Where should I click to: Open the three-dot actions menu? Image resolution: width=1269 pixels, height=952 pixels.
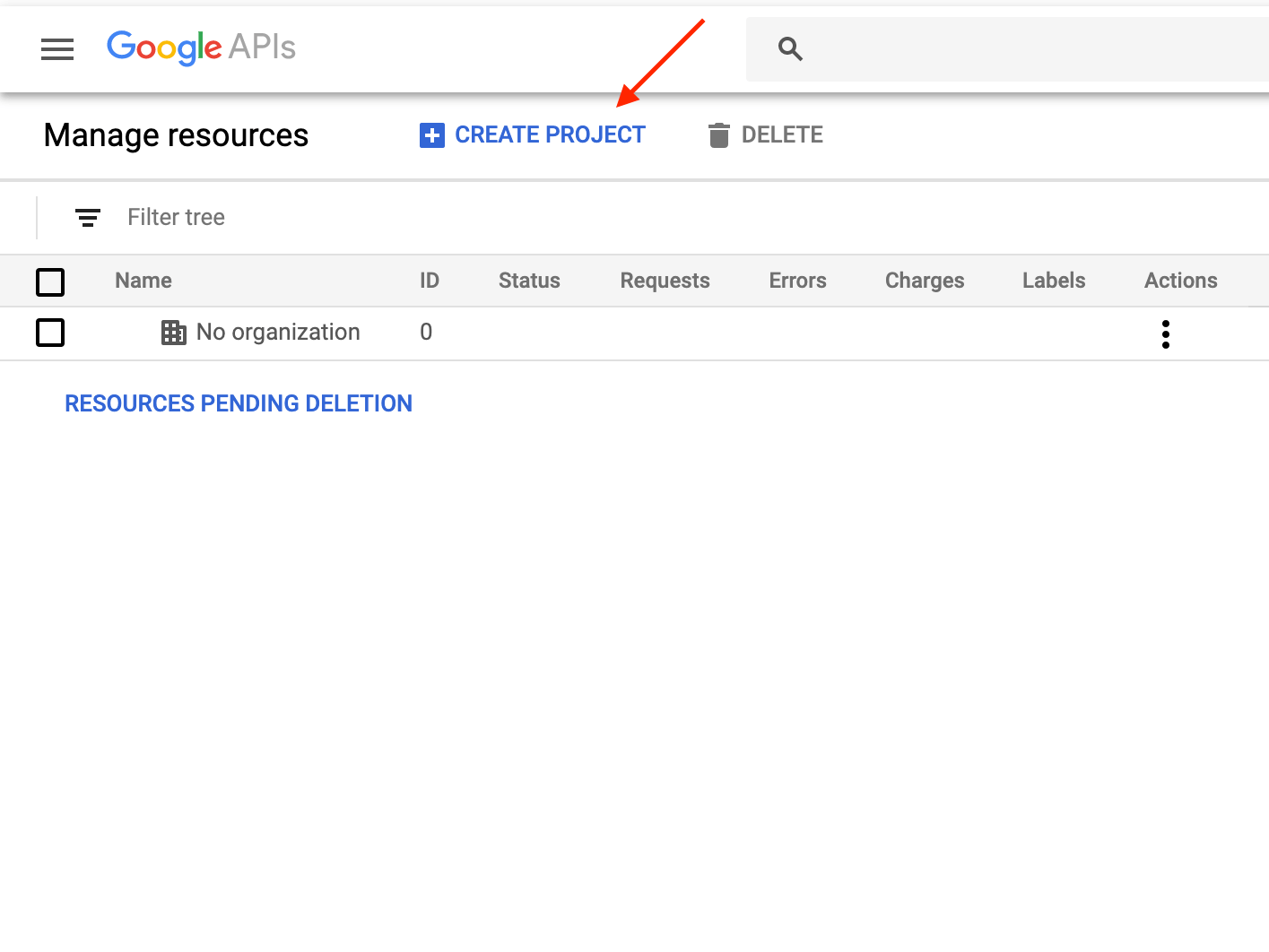[x=1165, y=334]
